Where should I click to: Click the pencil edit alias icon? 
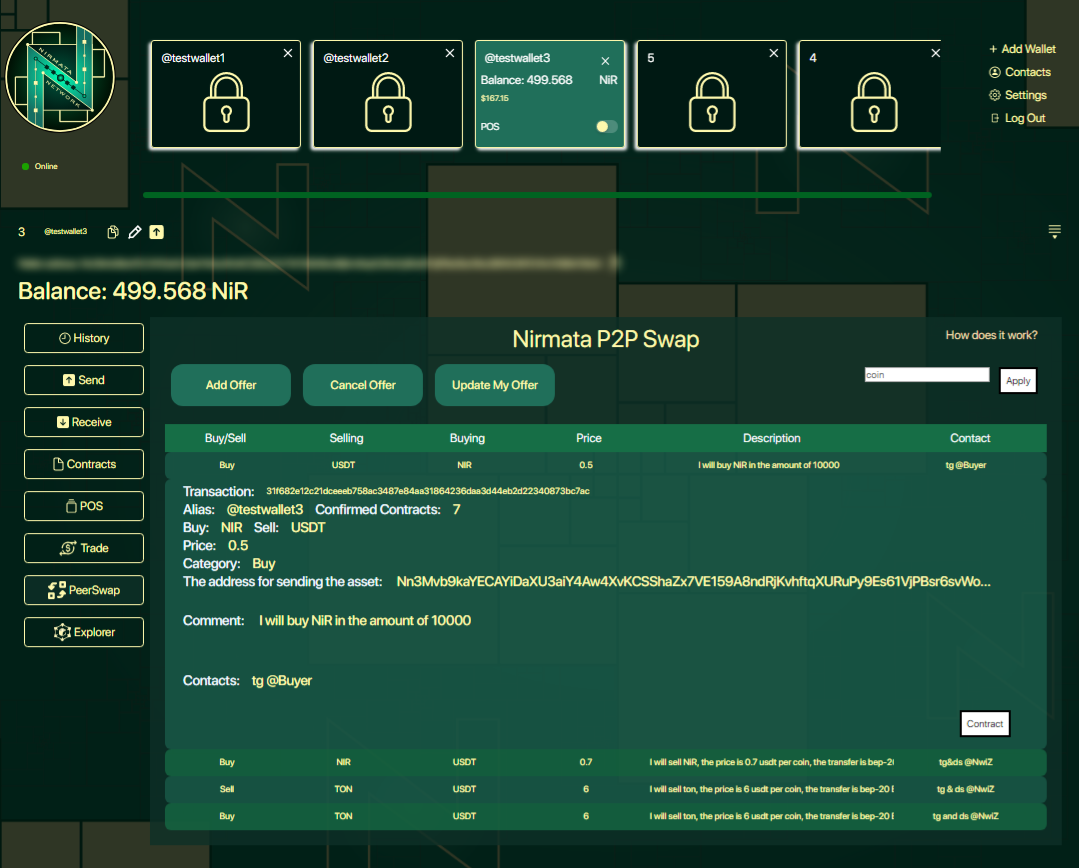(x=135, y=232)
